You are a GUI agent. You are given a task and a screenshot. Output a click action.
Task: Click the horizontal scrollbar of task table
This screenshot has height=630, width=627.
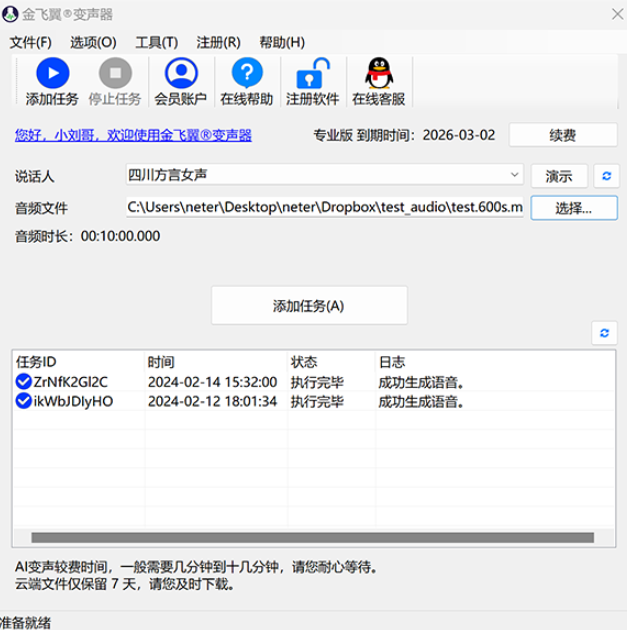point(312,538)
